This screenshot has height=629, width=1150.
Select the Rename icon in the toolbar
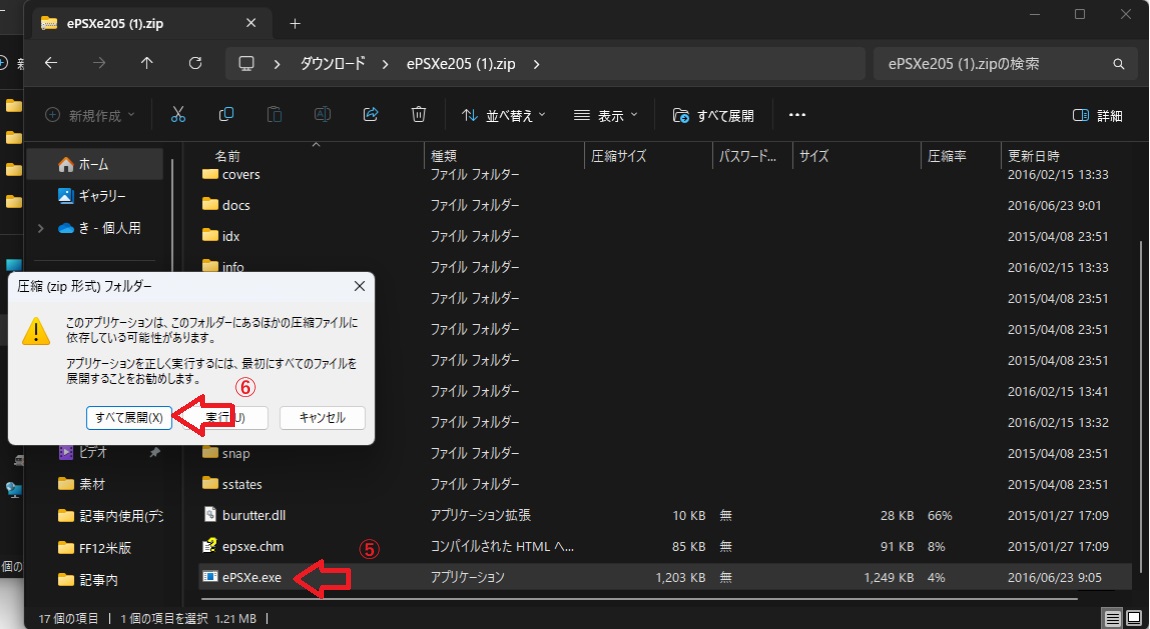tap(322, 114)
